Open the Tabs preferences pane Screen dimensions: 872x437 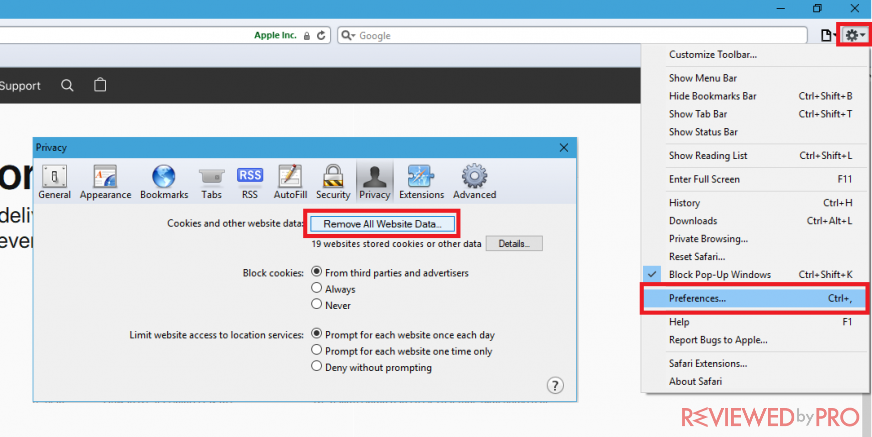[x=211, y=182]
